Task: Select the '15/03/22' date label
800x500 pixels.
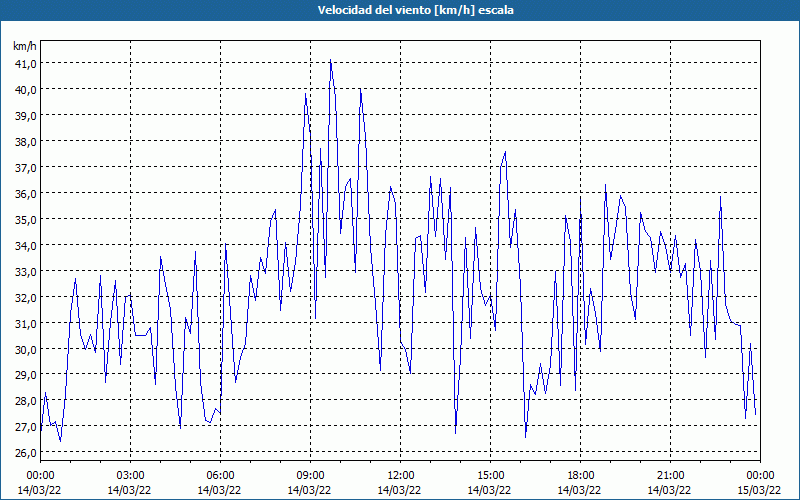Action: tap(759, 490)
